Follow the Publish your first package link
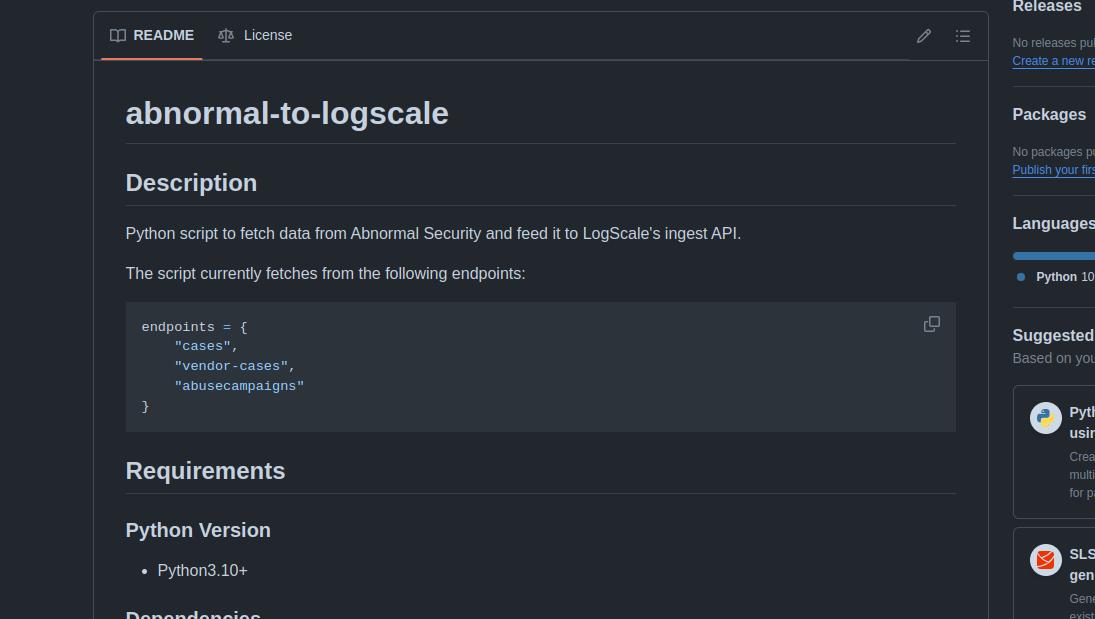 click(1053, 170)
